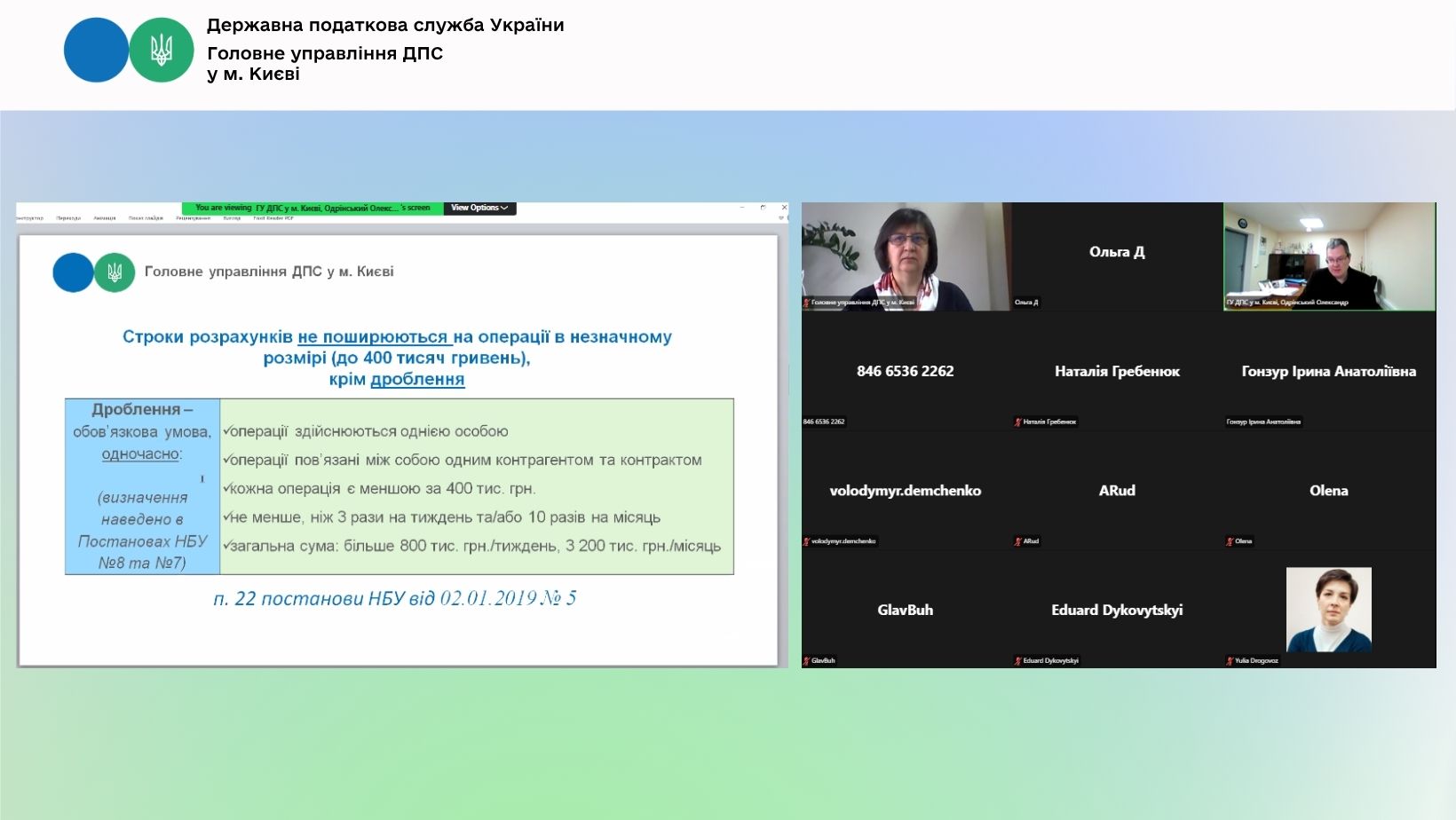Image resolution: width=1456 pixels, height=820 pixels.
Task: Click muted mic icon on ARud tile
Action: click(x=1018, y=541)
